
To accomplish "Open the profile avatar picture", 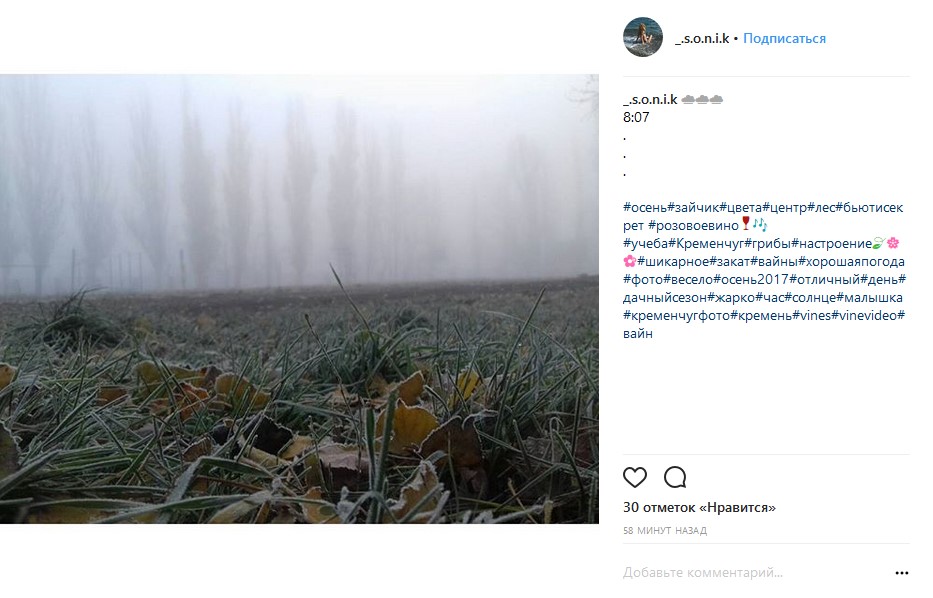I will 642,38.
